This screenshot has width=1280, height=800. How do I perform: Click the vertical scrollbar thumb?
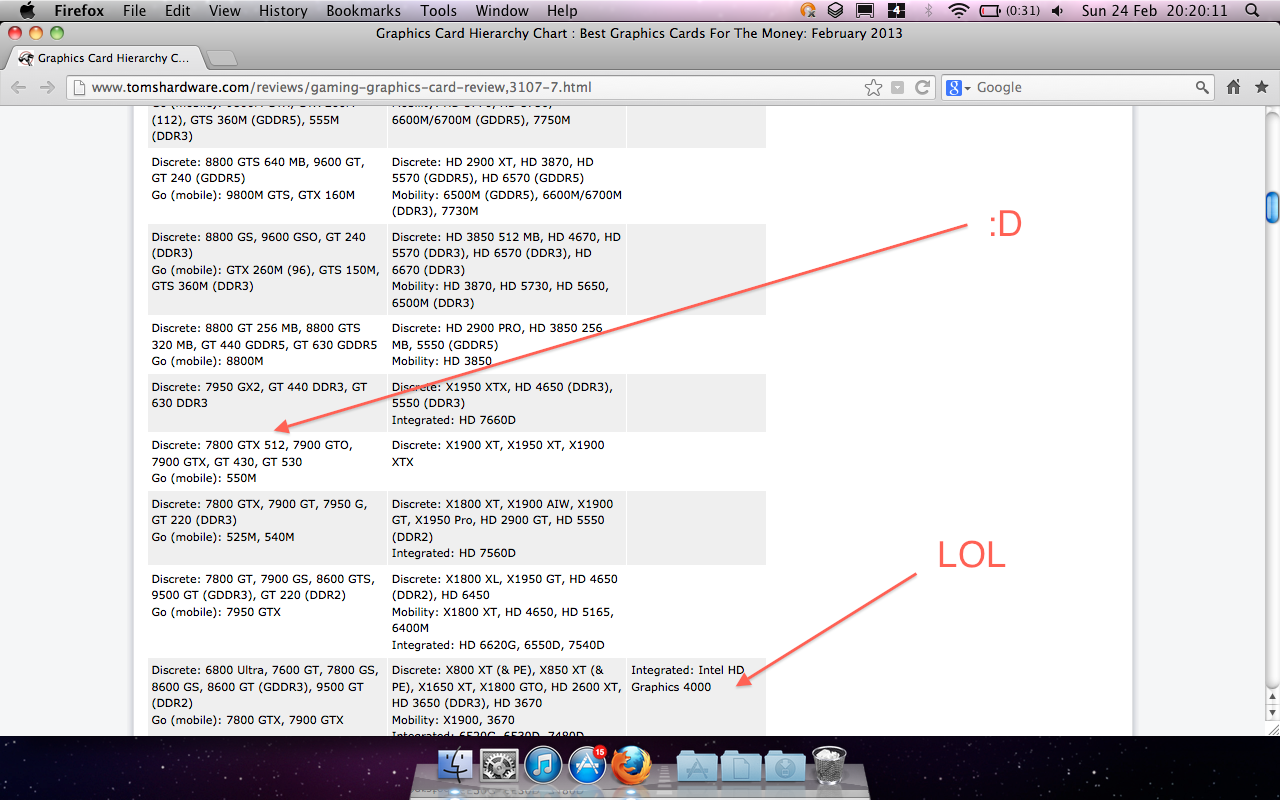tap(1272, 207)
